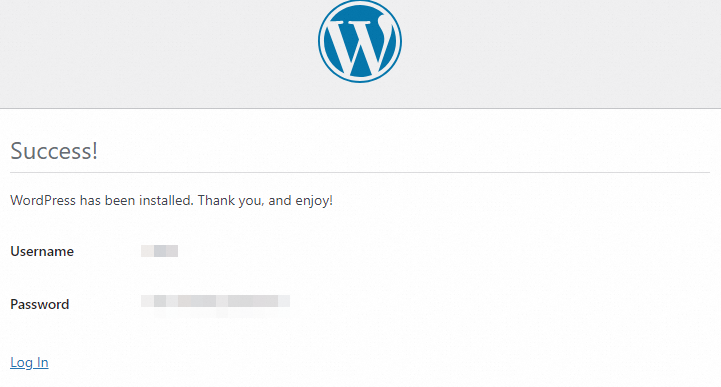The width and height of the screenshot is (721, 387).
Task: Open the Log In link
Action: click(29, 363)
